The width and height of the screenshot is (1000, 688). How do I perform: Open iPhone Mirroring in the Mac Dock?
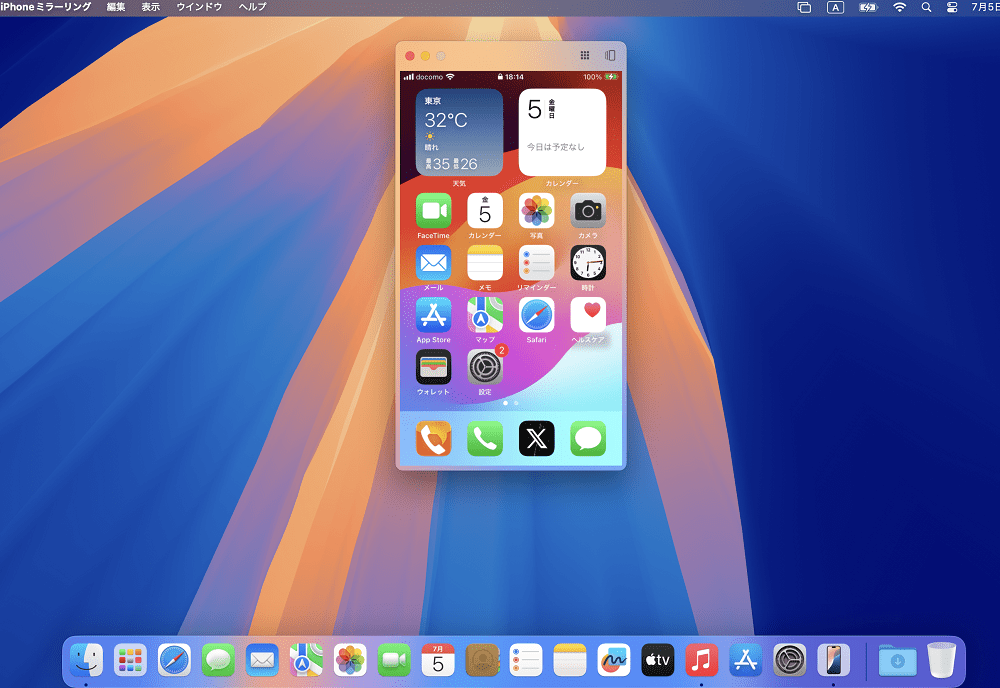(834, 660)
